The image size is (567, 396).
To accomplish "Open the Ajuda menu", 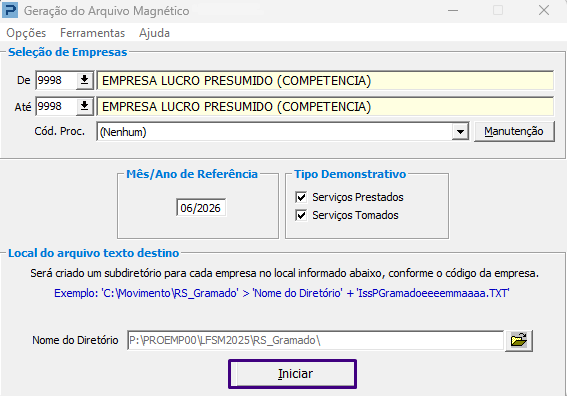I will pyautogui.click(x=154, y=33).
